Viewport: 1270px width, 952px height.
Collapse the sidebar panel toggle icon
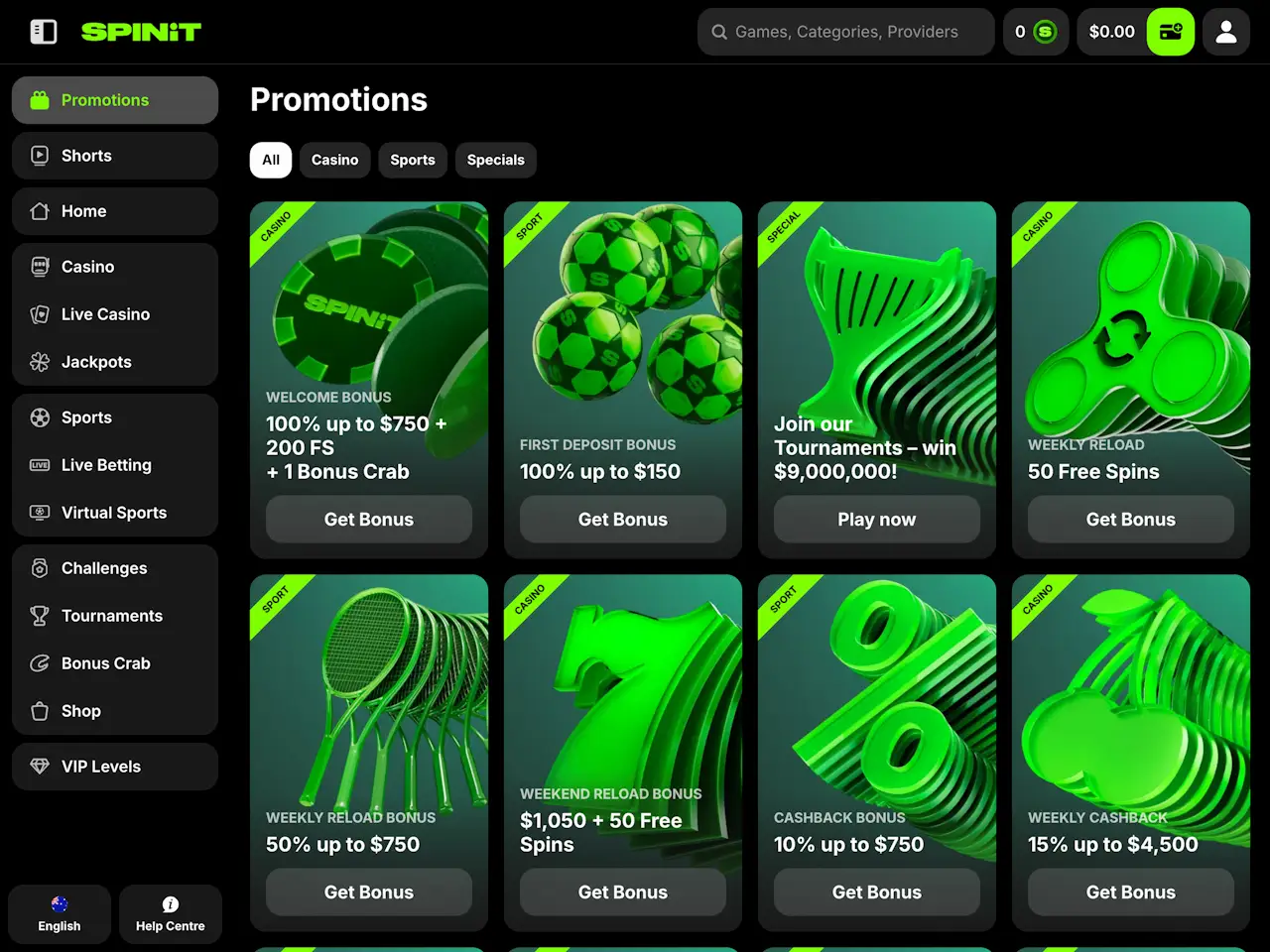point(44,32)
